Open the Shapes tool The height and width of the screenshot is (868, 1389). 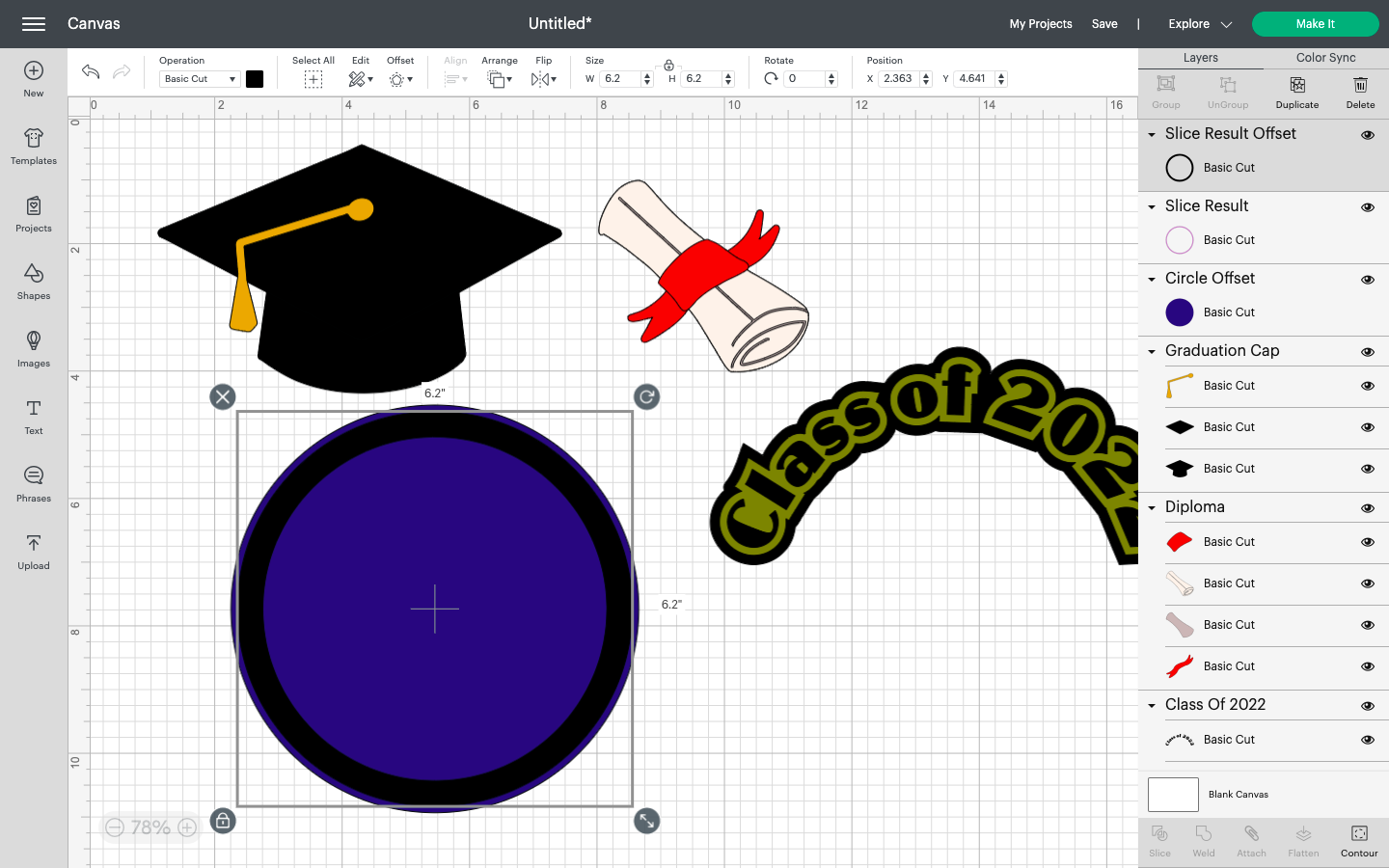(34, 281)
